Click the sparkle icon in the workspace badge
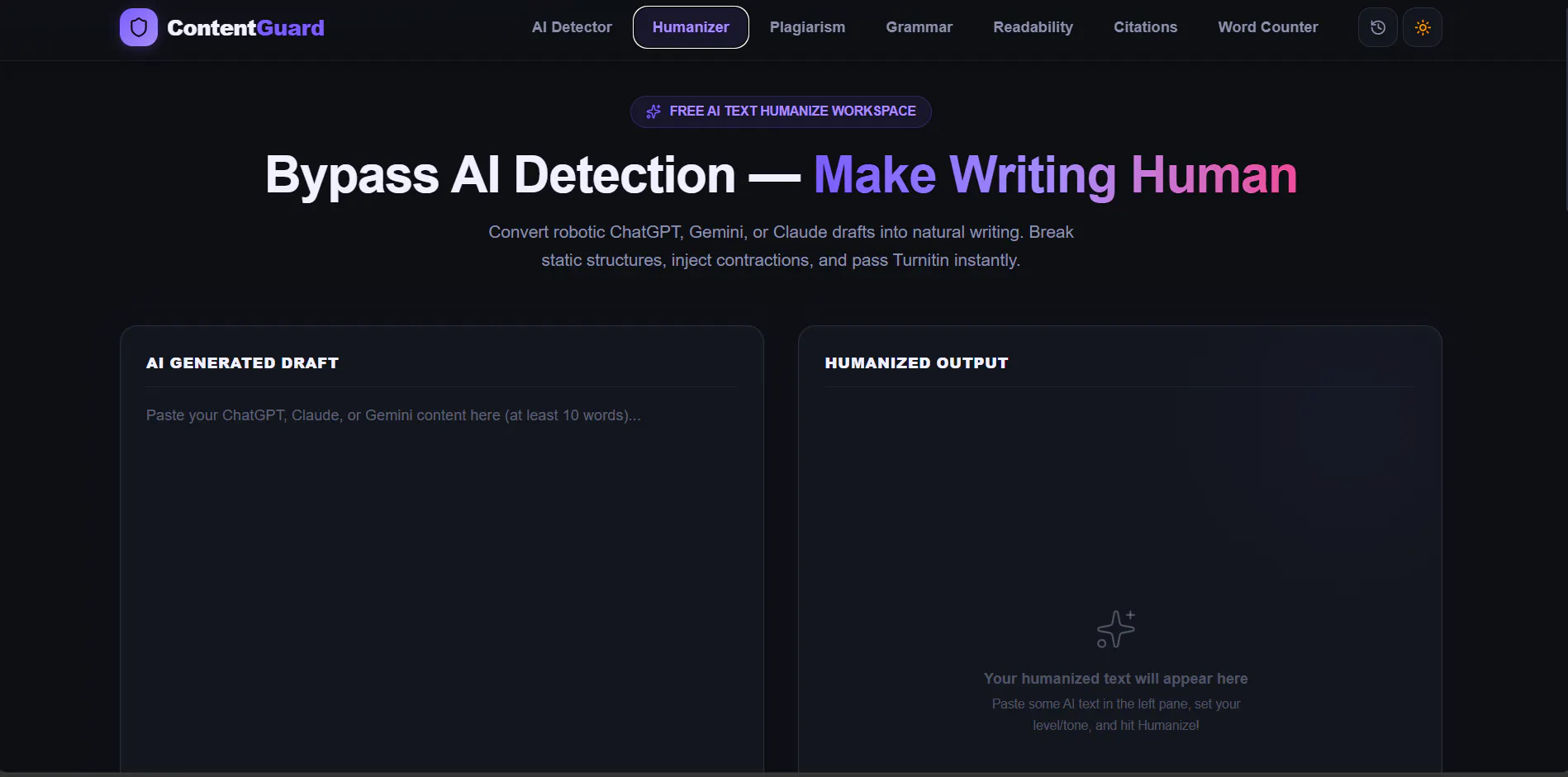The height and width of the screenshot is (777, 1568). coord(653,111)
